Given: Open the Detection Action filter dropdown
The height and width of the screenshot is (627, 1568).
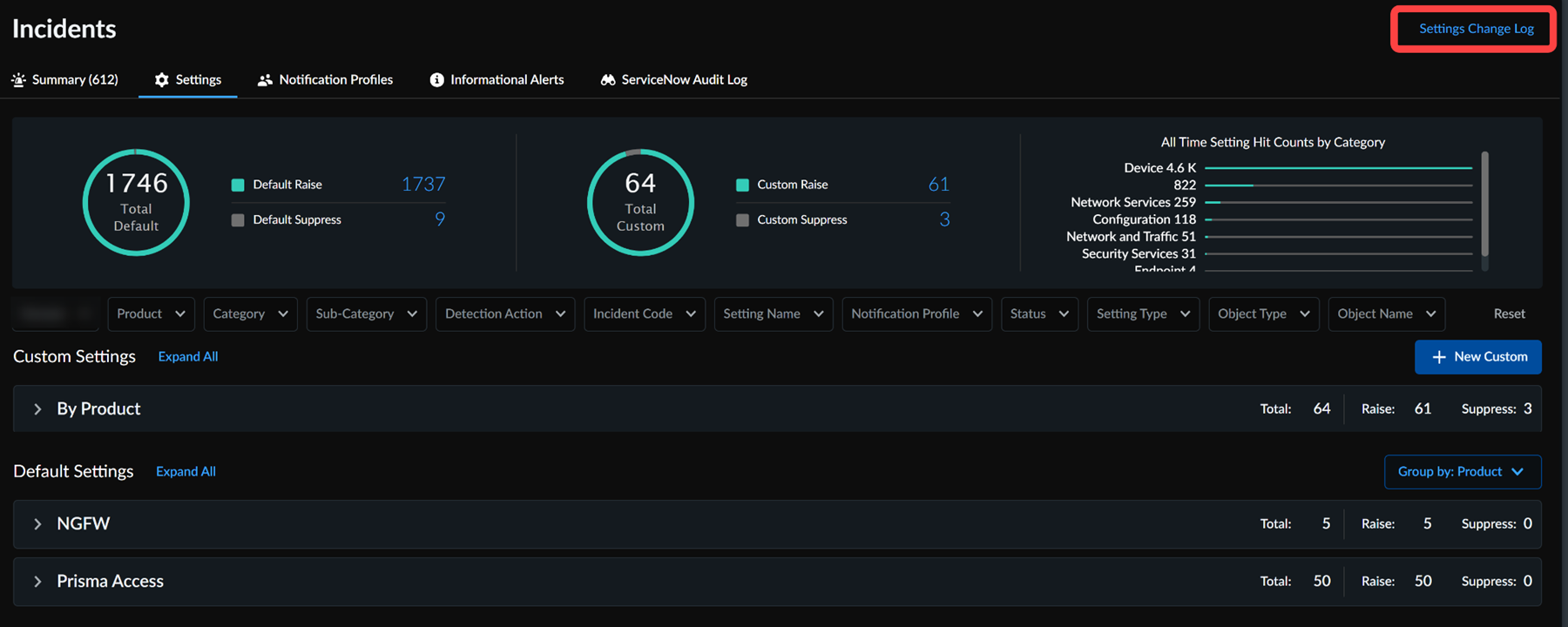Looking at the screenshot, I should (505, 313).
